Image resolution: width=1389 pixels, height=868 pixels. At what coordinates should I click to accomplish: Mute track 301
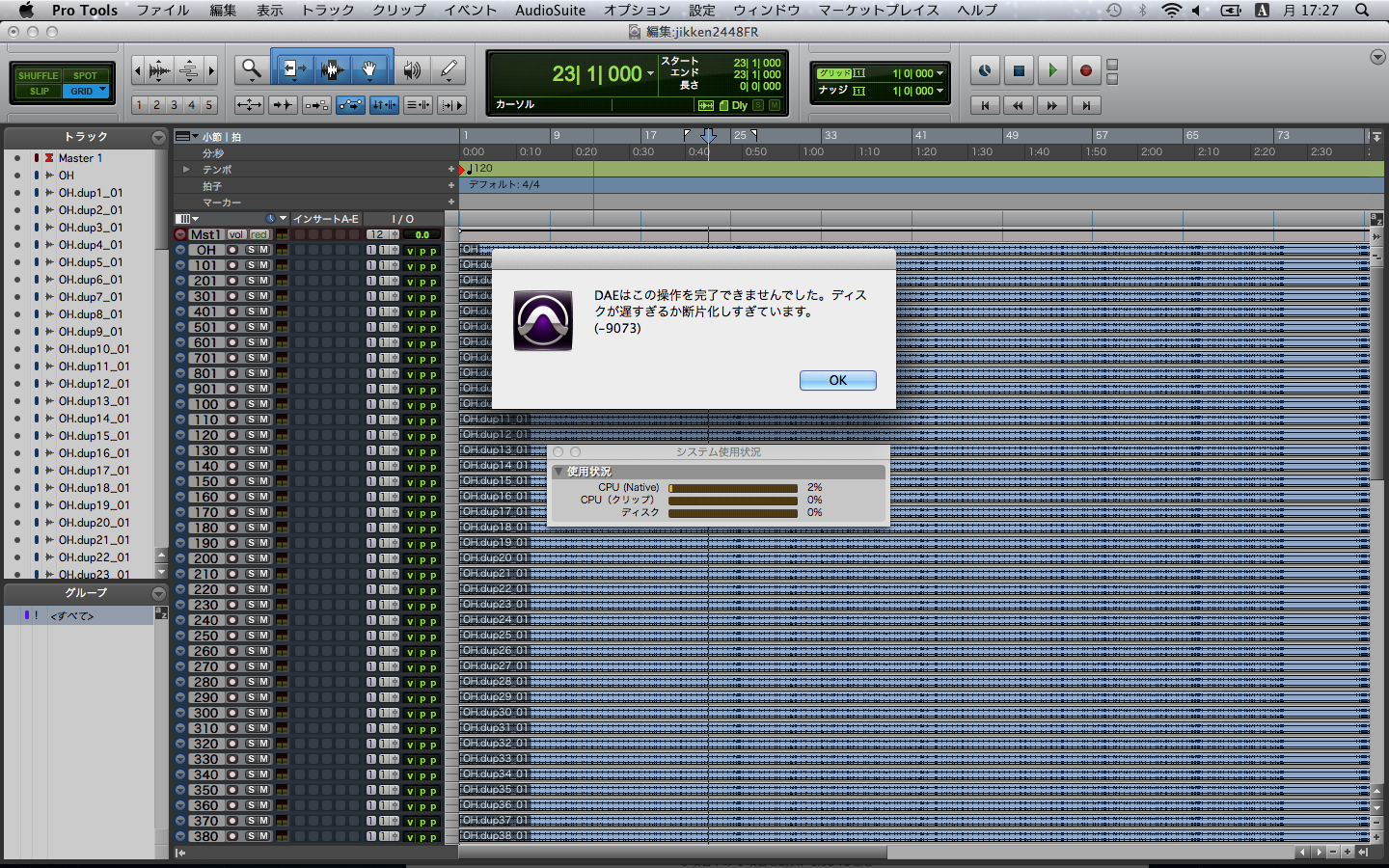[x=263, y=296]
